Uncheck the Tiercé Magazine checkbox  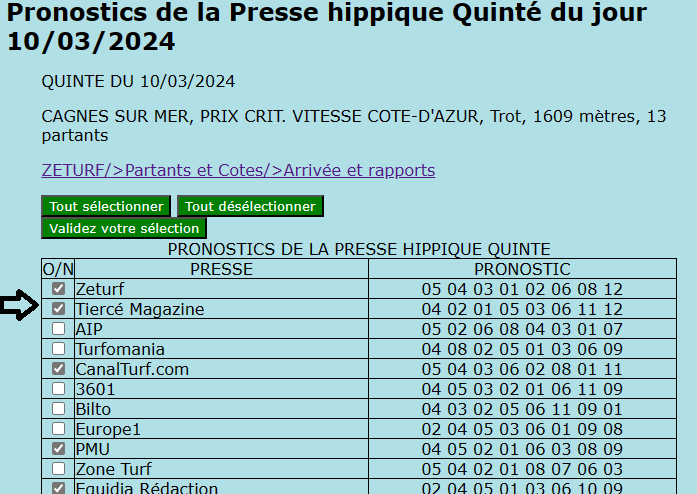[x=59, y=309]
